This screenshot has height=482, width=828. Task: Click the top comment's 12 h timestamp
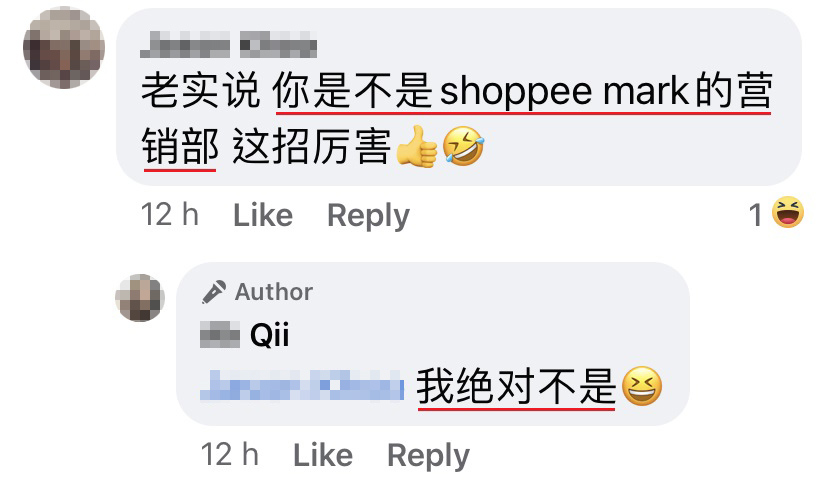coord(170,215)
